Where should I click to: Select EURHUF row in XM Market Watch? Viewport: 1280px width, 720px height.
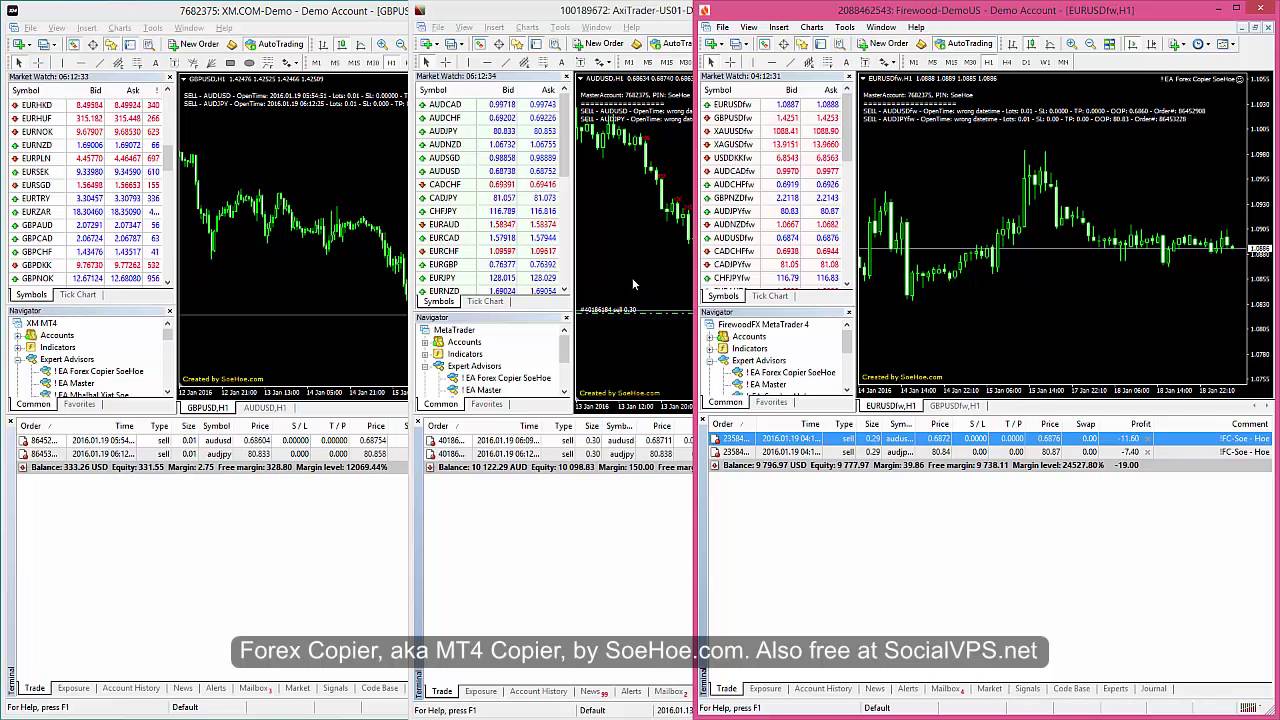pyautogui.click(x=86, y=118)
